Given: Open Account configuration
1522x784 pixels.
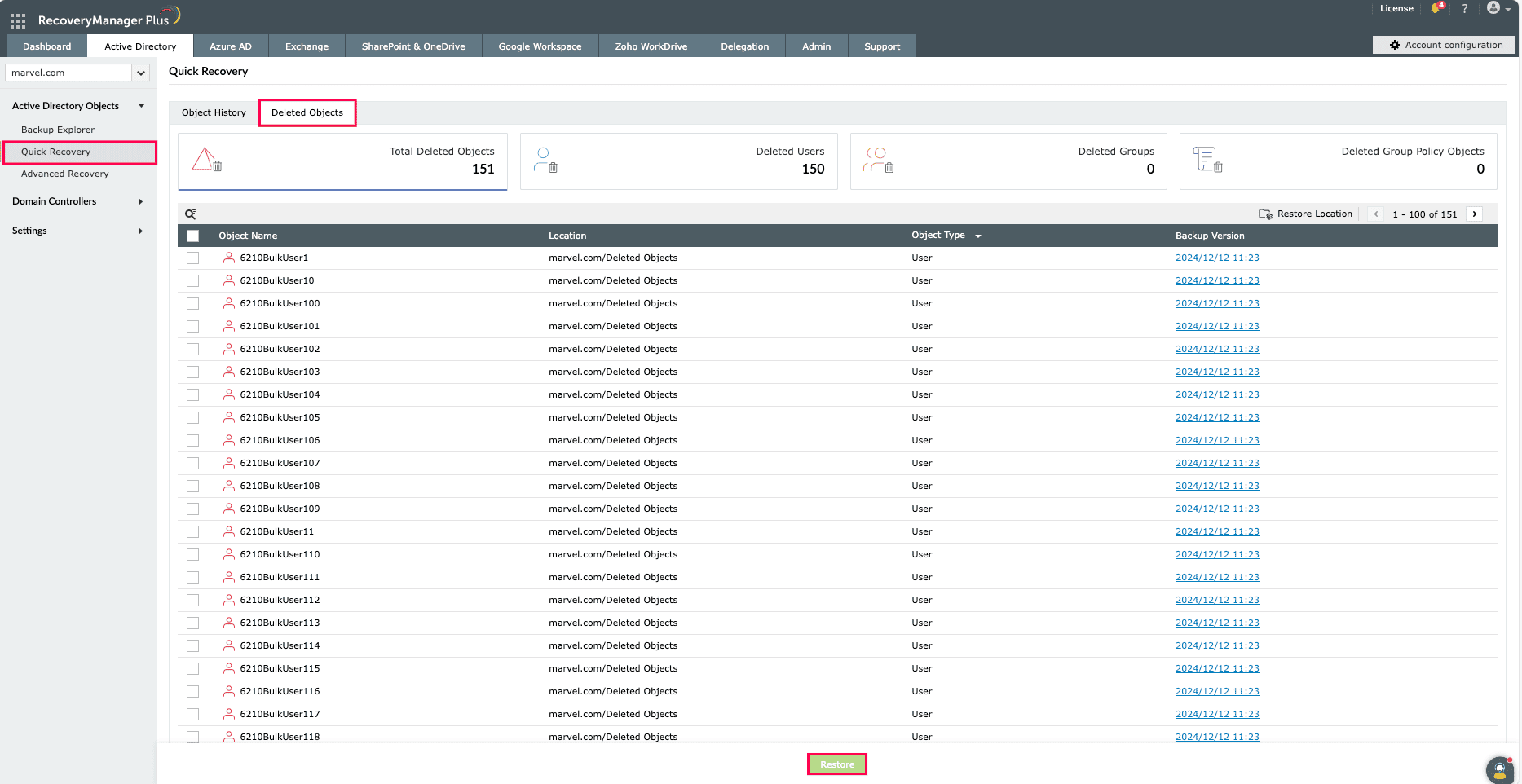Looking at the screenshot, I should pyautogui.click(x=1444, y=45).
